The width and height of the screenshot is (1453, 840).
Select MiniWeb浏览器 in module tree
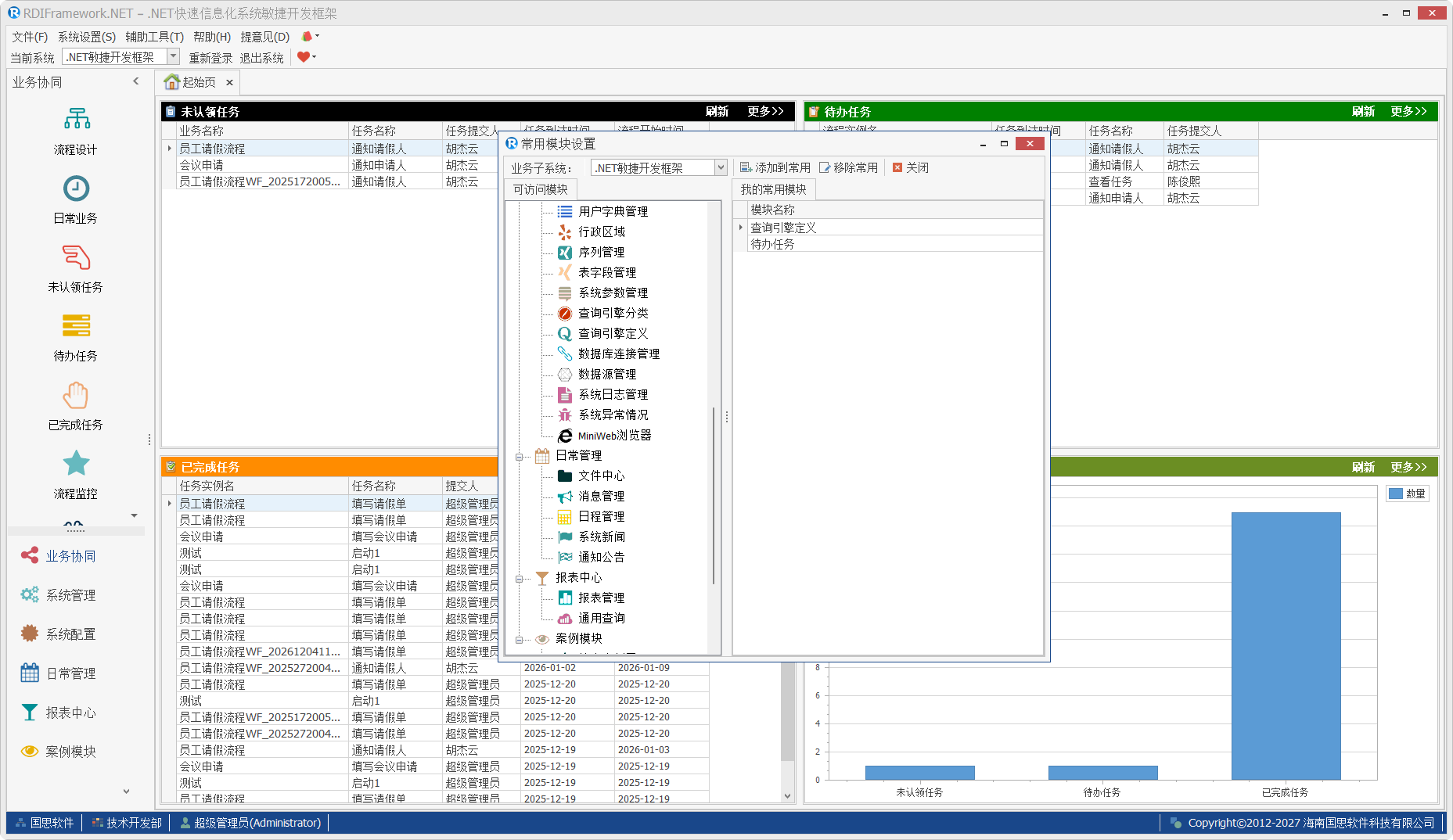[x=614, y=436]
